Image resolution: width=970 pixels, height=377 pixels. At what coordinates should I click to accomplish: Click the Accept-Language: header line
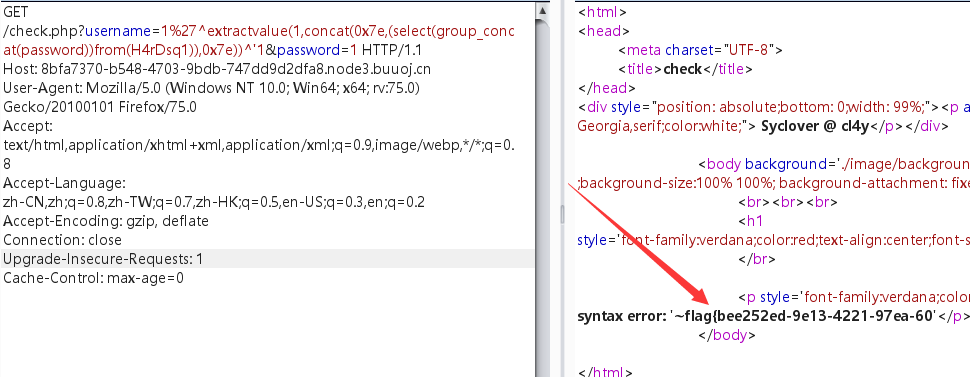point(64,183)
